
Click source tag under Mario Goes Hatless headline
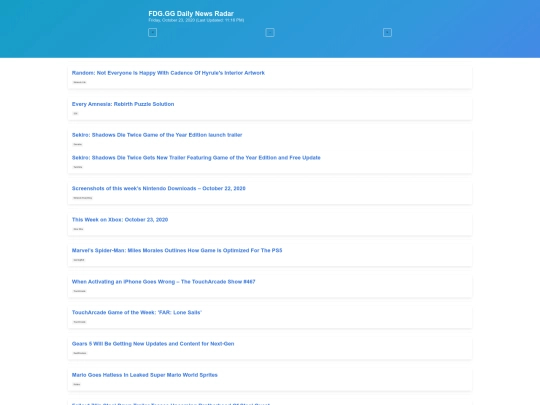click(x=76, y=384)
